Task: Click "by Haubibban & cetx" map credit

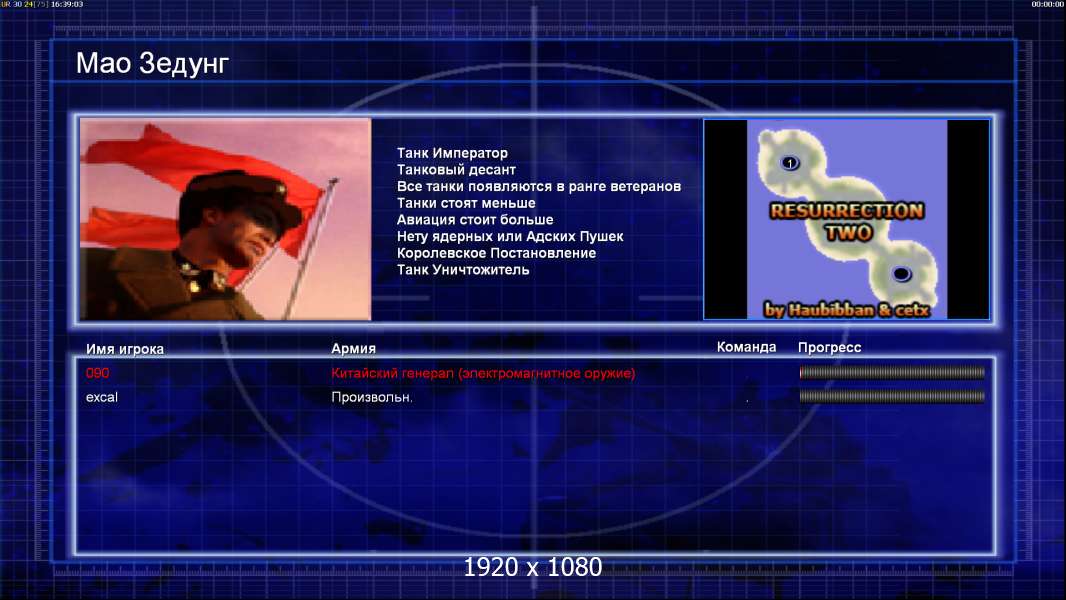Action: tap(846, 310)
